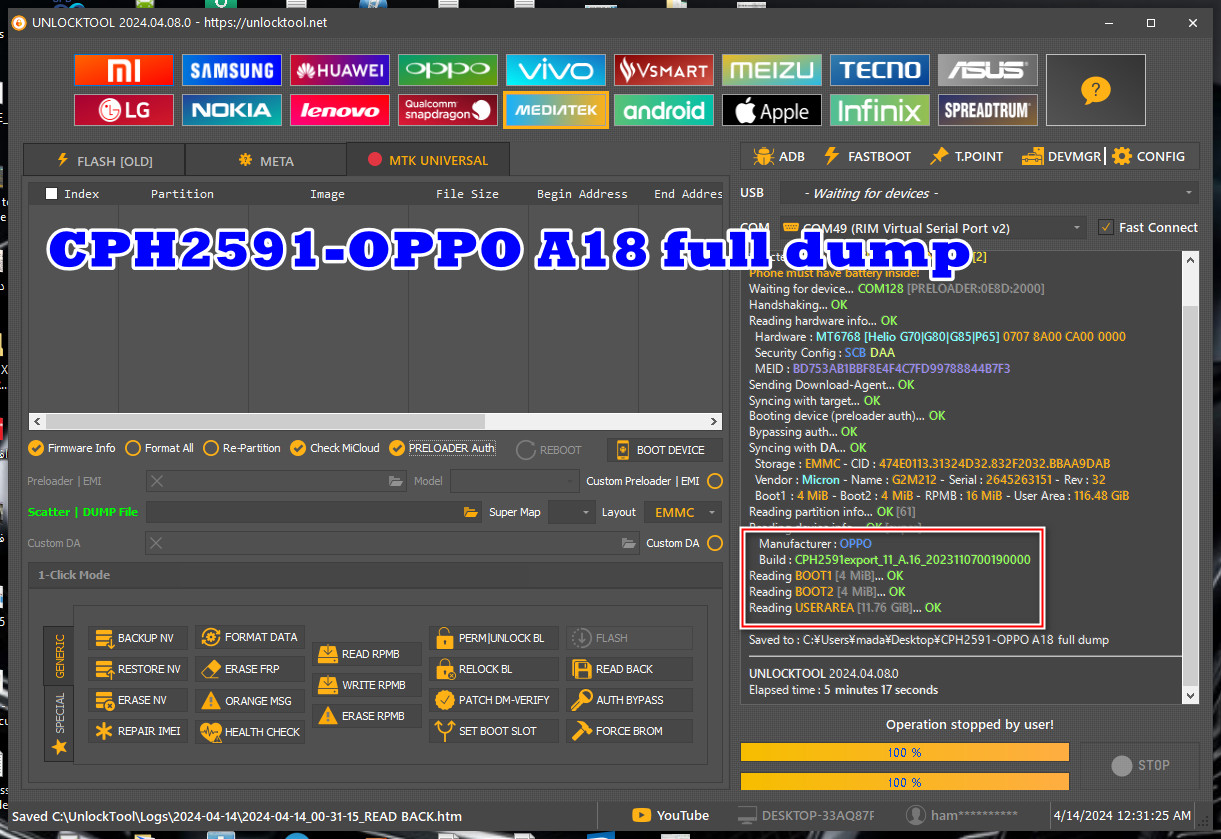
Task: Toggle the Fast Connect checkbox
Action: [1147, 227]
